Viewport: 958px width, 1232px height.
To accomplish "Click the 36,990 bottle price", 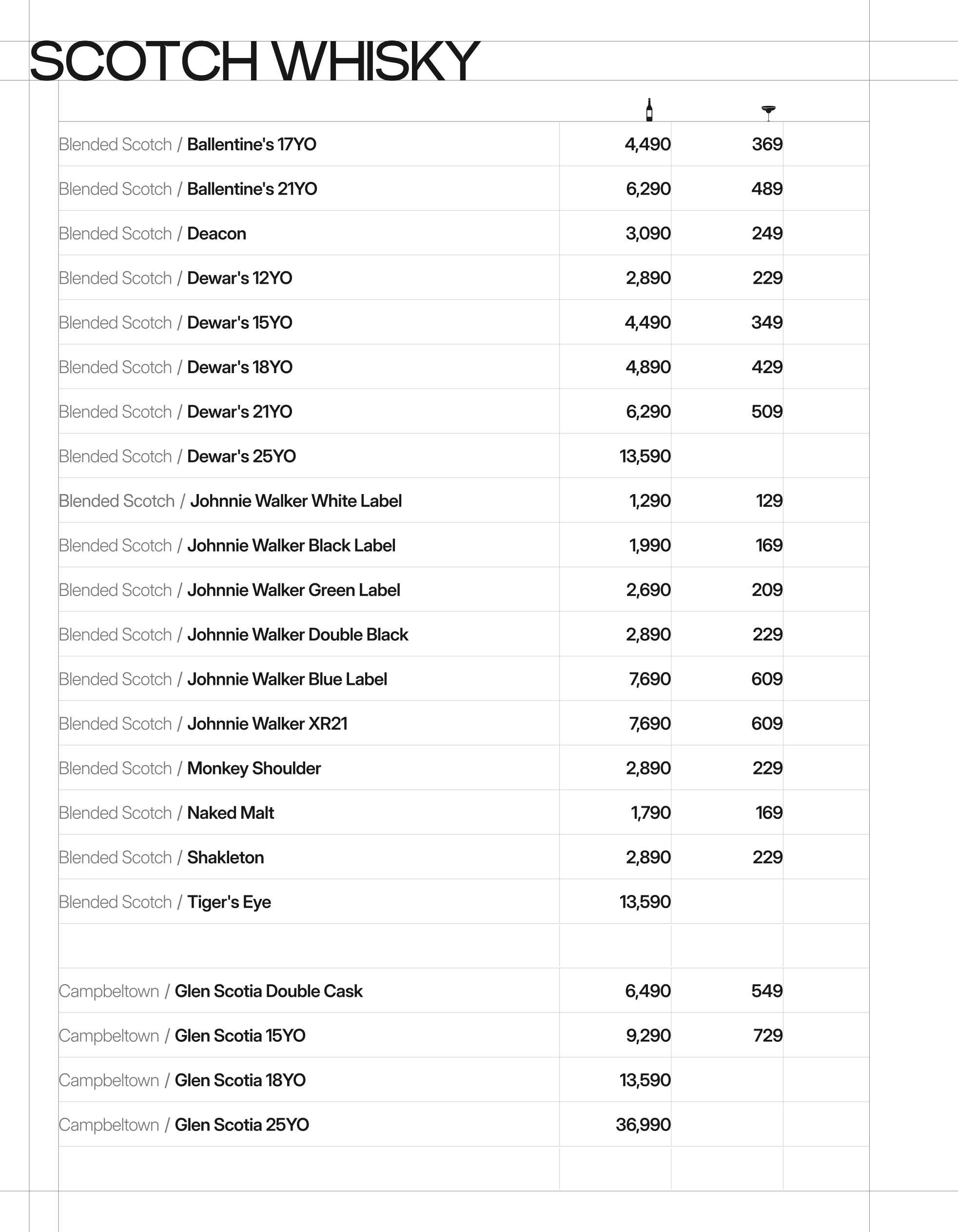I will pyautogui.click(x=643, y=1125).
